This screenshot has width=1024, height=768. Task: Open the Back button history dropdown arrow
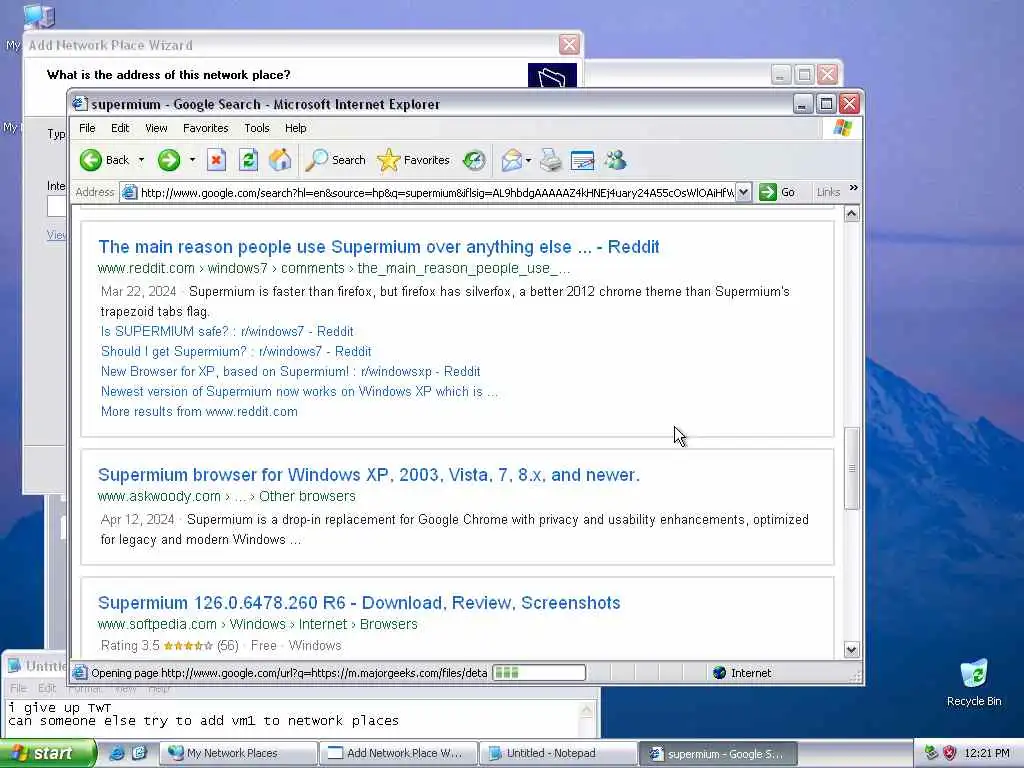(x=141, y=160)
